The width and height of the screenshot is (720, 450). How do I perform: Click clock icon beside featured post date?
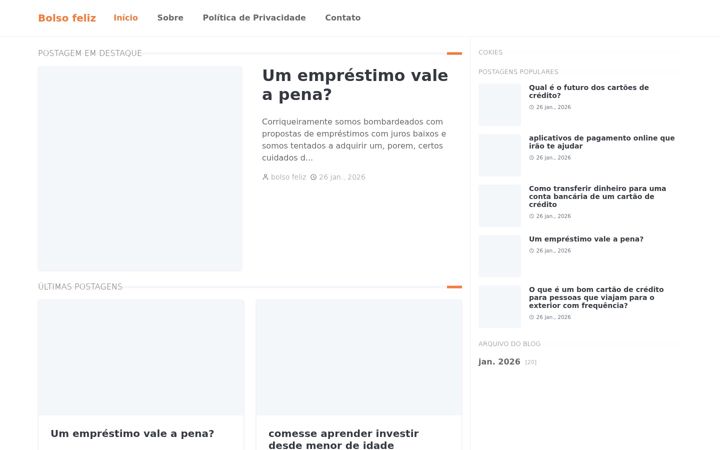(x=313, y=177)
